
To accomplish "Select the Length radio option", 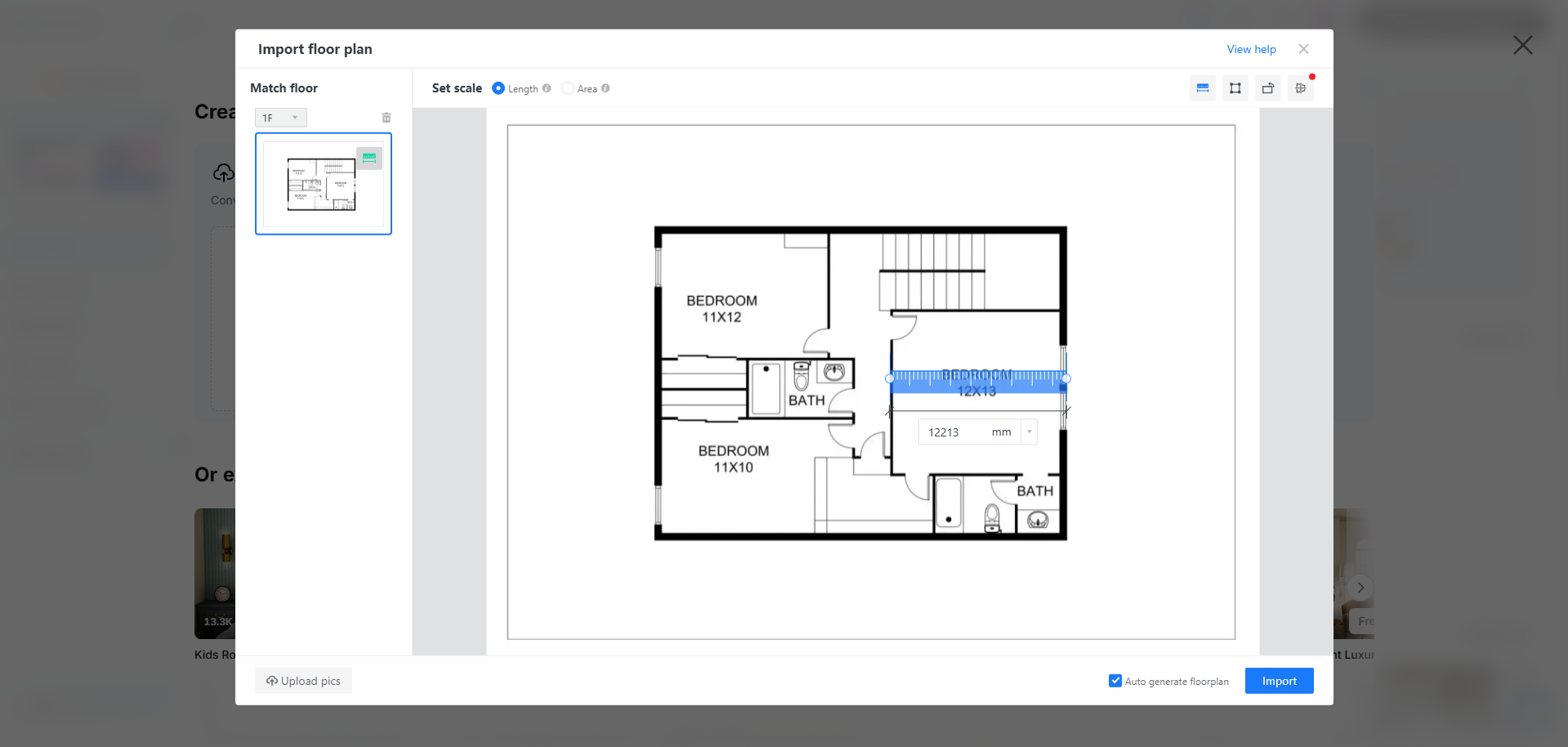I will [498, 88].
